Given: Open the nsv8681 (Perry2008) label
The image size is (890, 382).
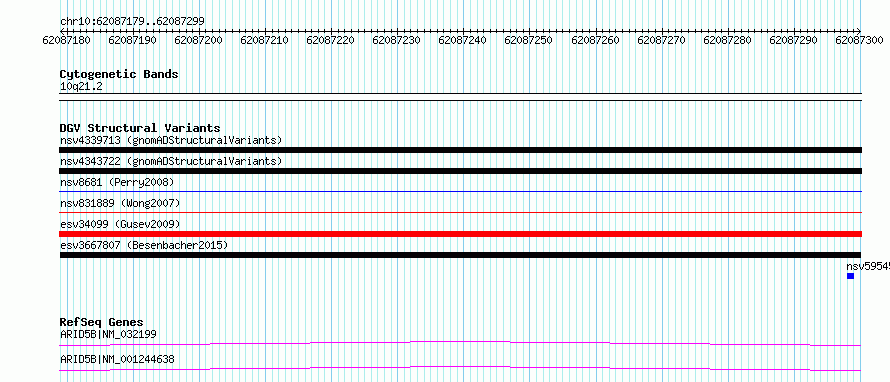Looking at the screenshot, I should [117, 182].
